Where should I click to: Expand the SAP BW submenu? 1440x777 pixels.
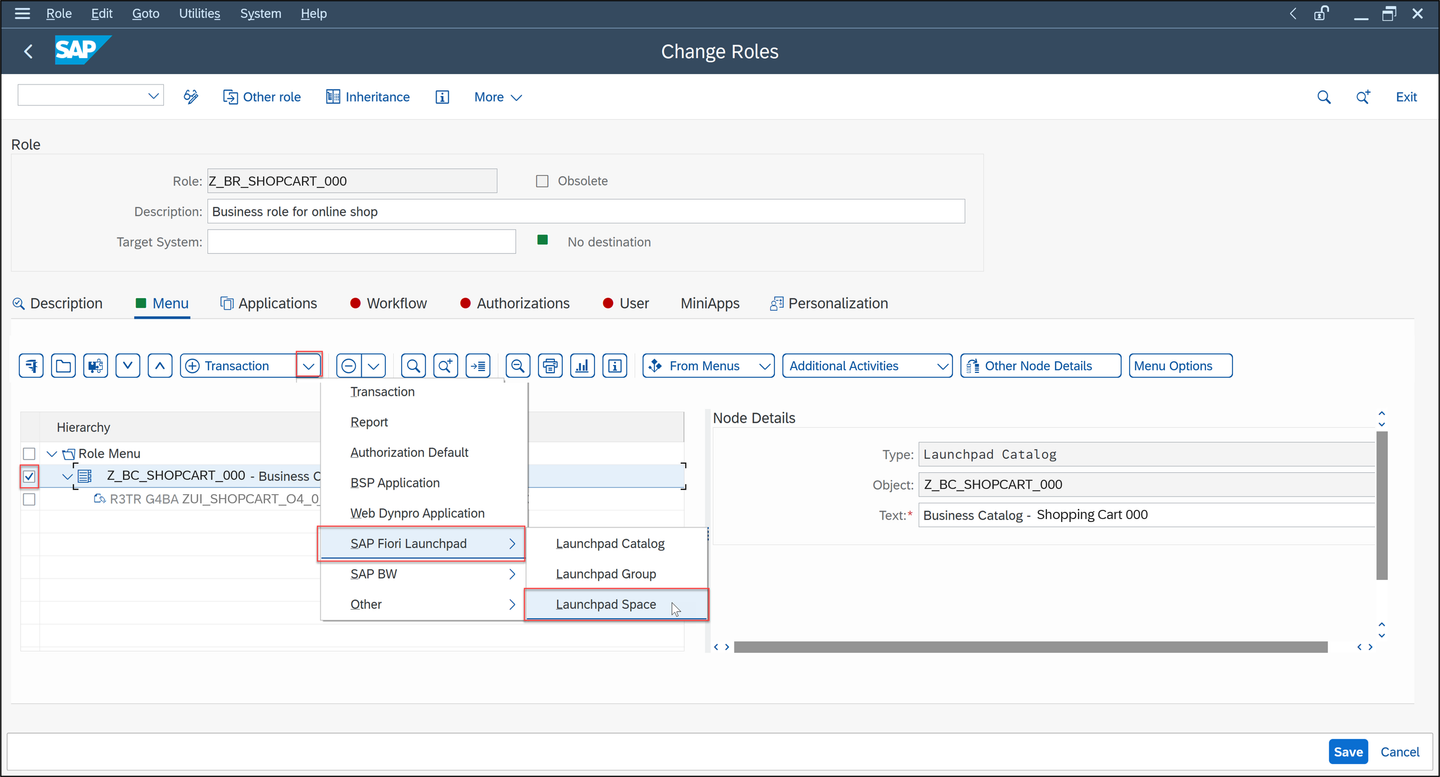coord(423,574)
